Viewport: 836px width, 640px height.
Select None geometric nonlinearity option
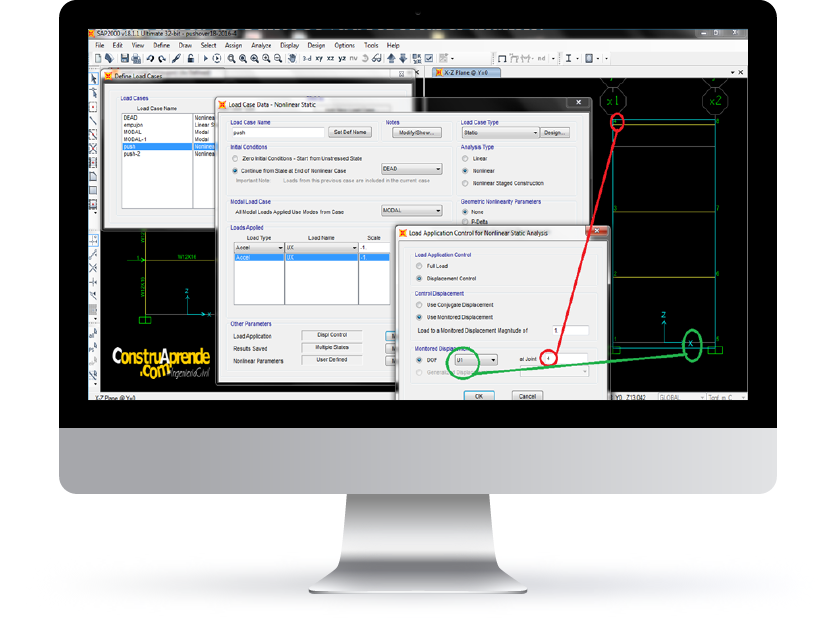465,212
